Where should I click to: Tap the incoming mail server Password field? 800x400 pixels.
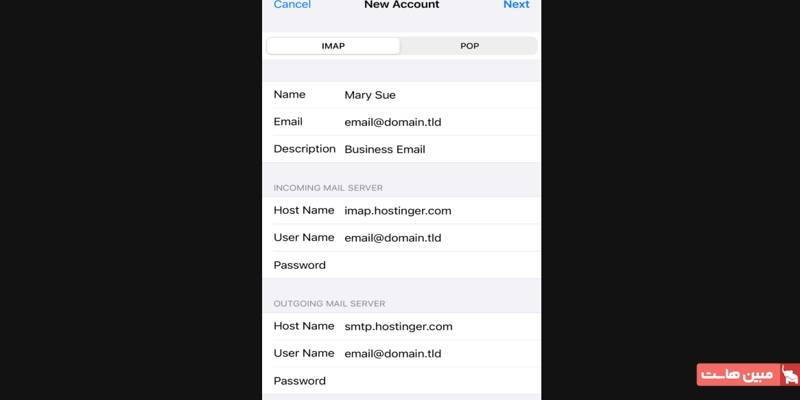pyautogui.click(x=402, y=265)
